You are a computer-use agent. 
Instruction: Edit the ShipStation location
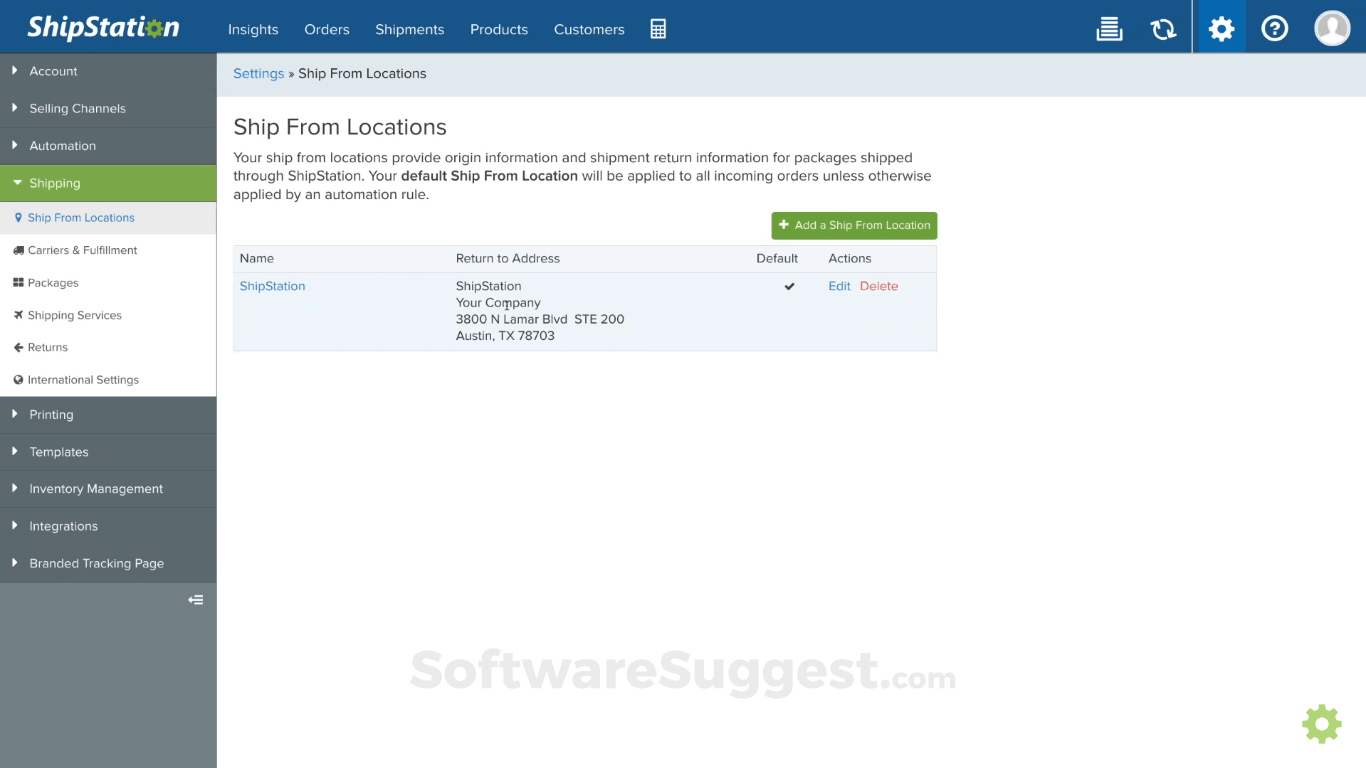click(839, 286)
